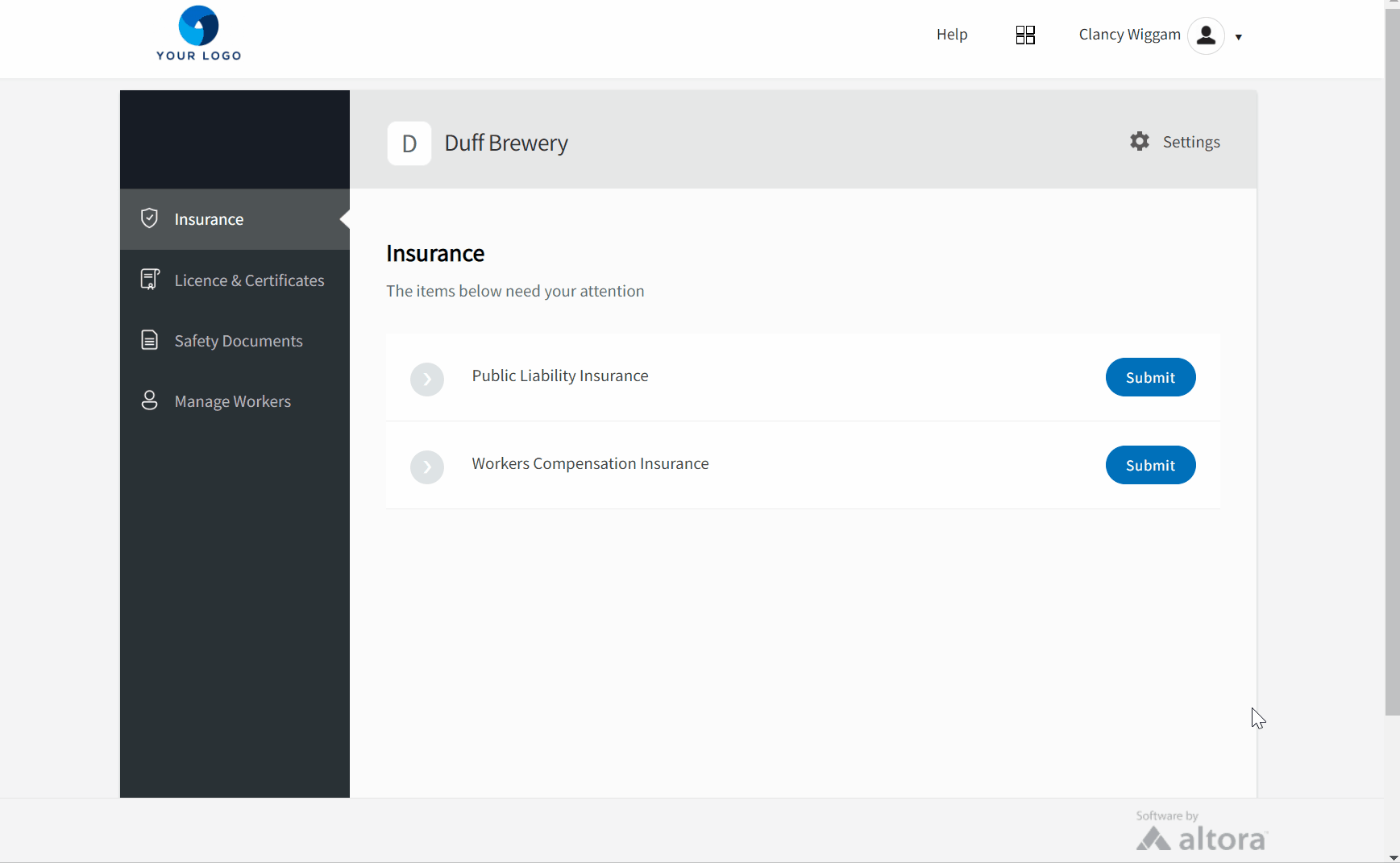Click the Licence & Certificates certificate icon

[149, 280]
